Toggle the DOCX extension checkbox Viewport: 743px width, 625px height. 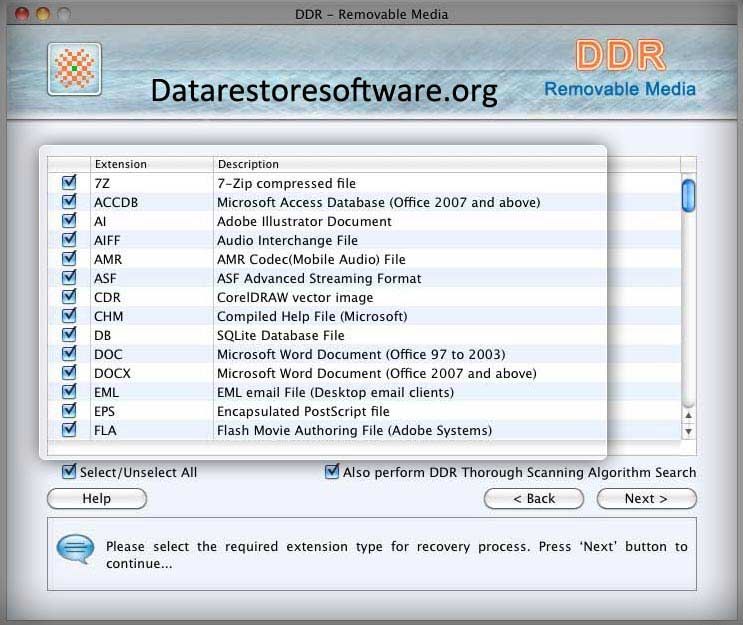click(69, 373)
